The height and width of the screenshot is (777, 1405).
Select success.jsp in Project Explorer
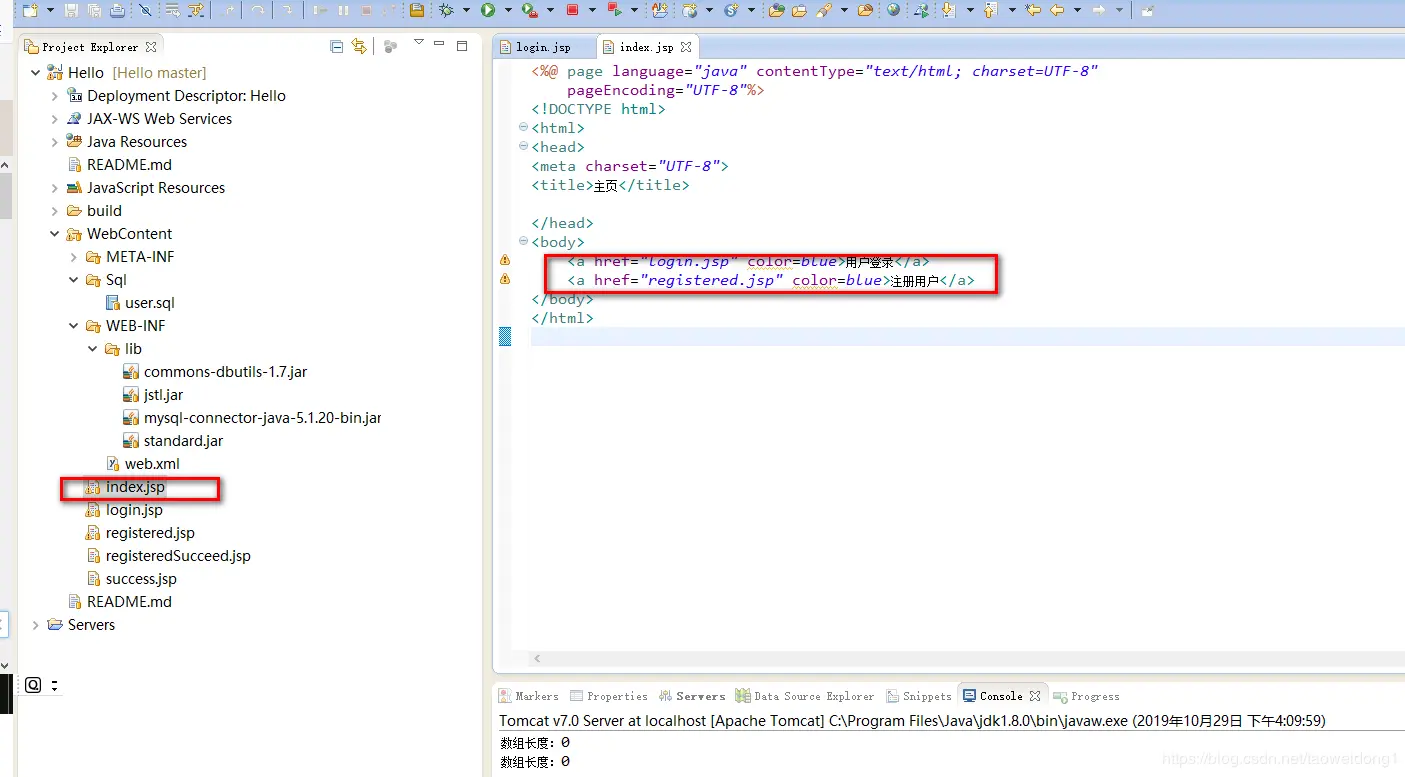131,579
